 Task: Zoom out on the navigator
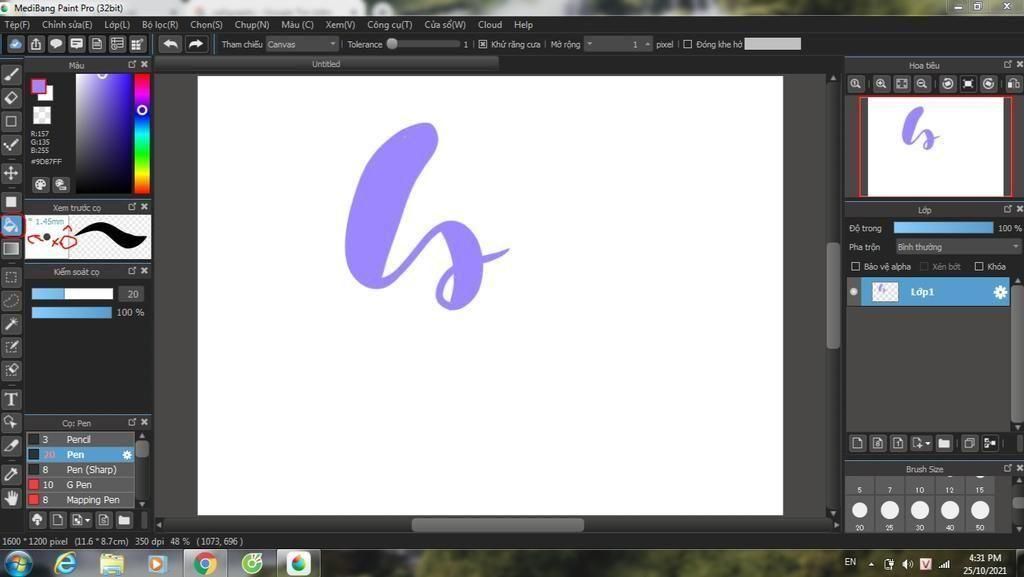tap(921, 84)
